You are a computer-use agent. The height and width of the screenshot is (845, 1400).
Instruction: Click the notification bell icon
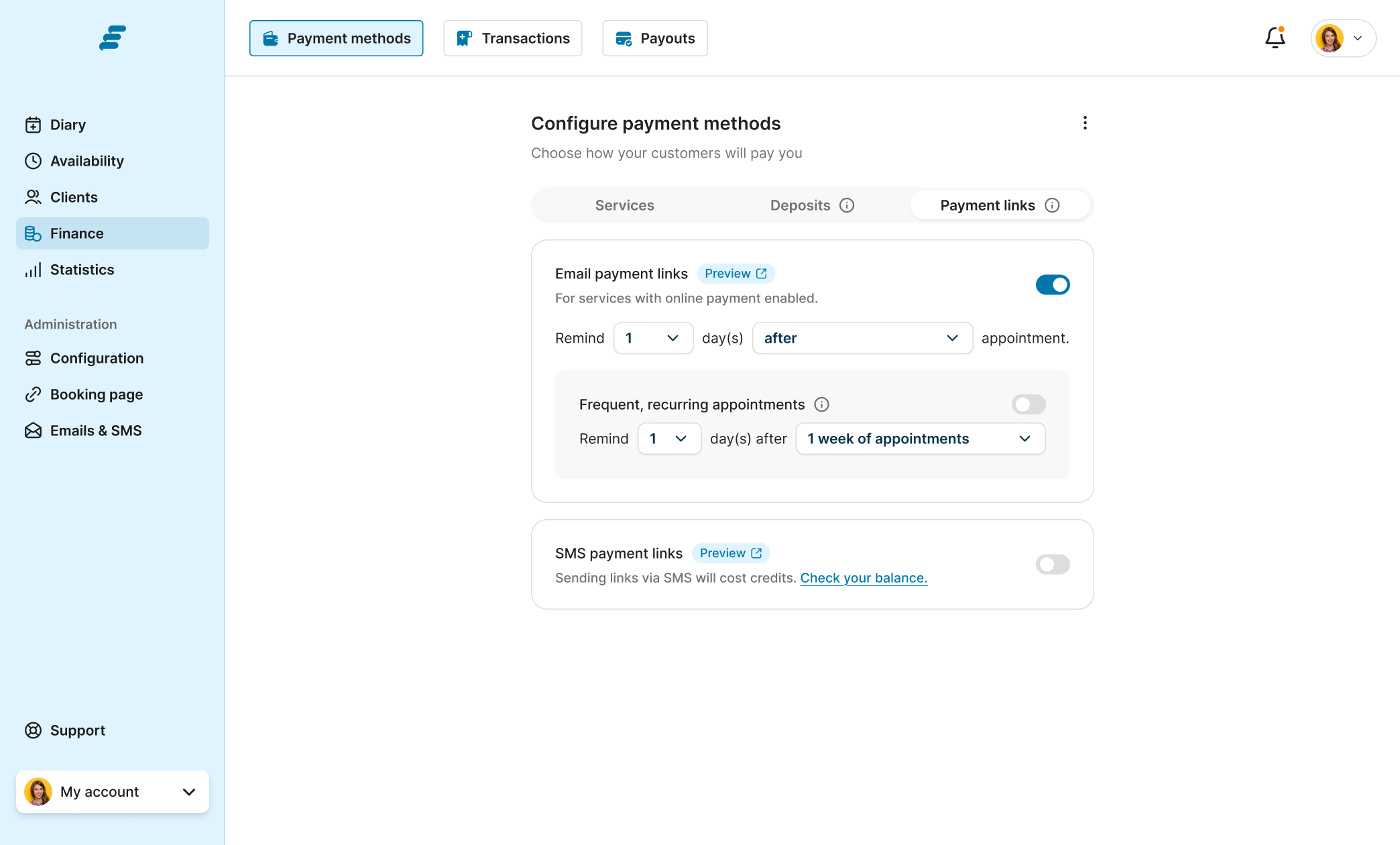click(1275, 38)
